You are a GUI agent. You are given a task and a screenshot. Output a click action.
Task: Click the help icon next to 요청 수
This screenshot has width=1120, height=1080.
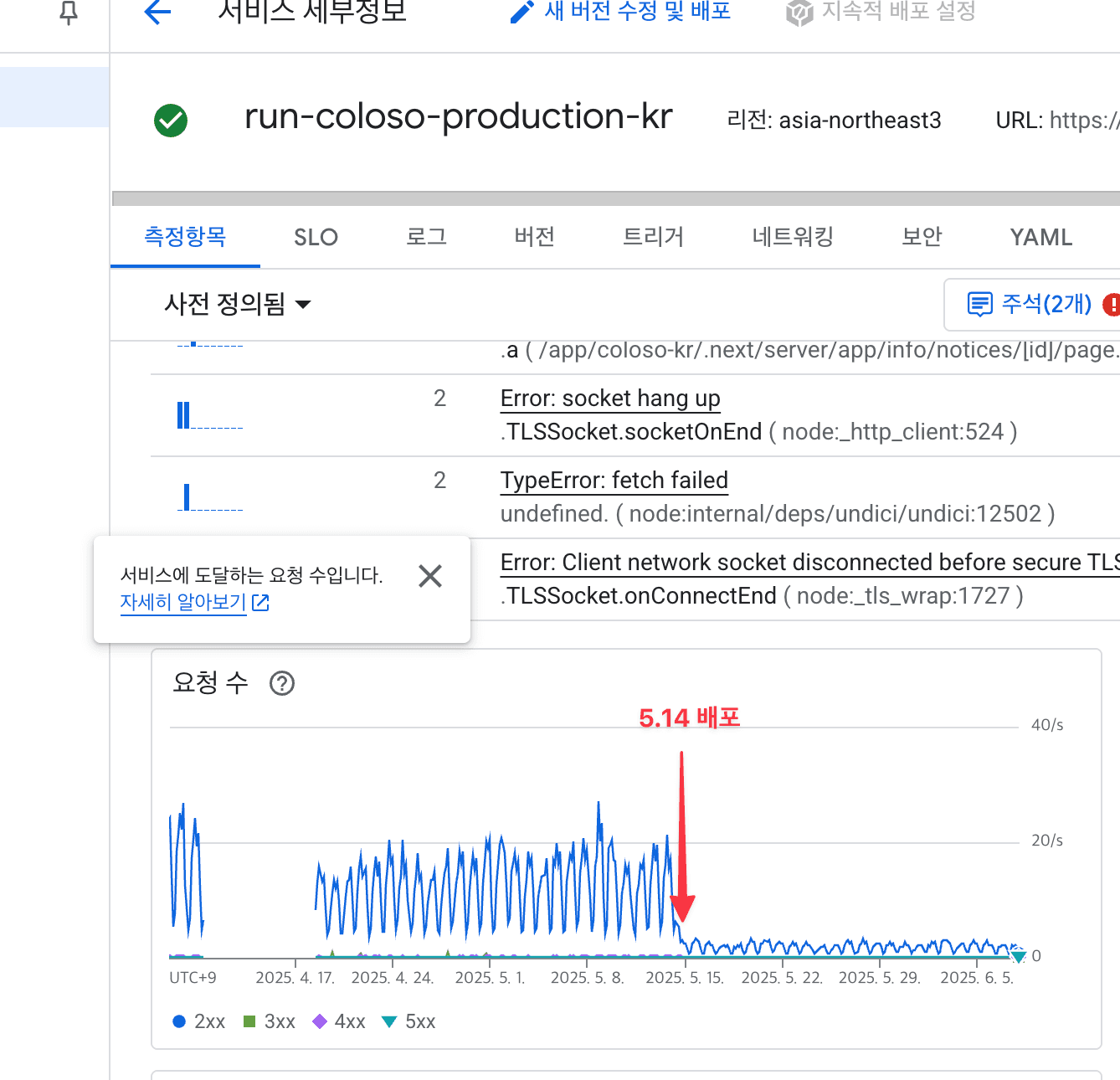point(282,684)
